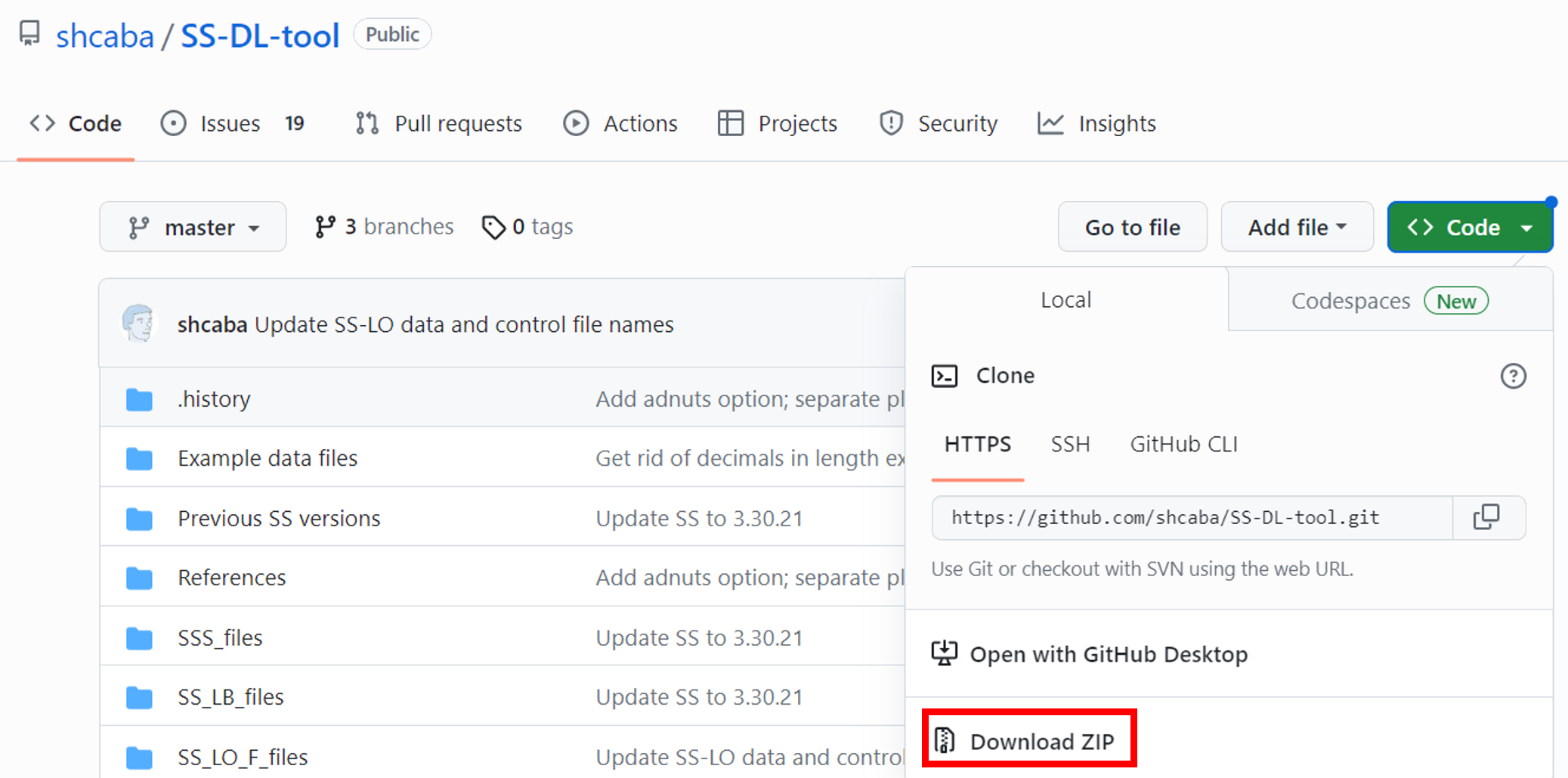This screenshot has height=778, width=1568.
Task: Select the HTTPS clone option
Action: tap(978, 444)
